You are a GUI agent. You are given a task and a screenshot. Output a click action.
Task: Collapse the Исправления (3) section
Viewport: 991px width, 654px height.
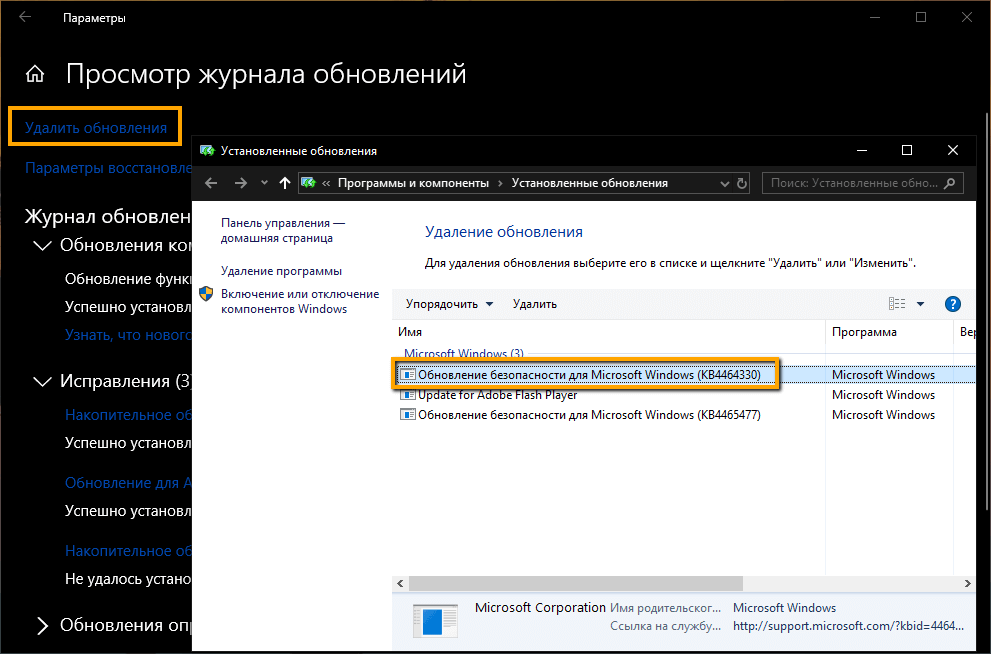tap(42, 381)
